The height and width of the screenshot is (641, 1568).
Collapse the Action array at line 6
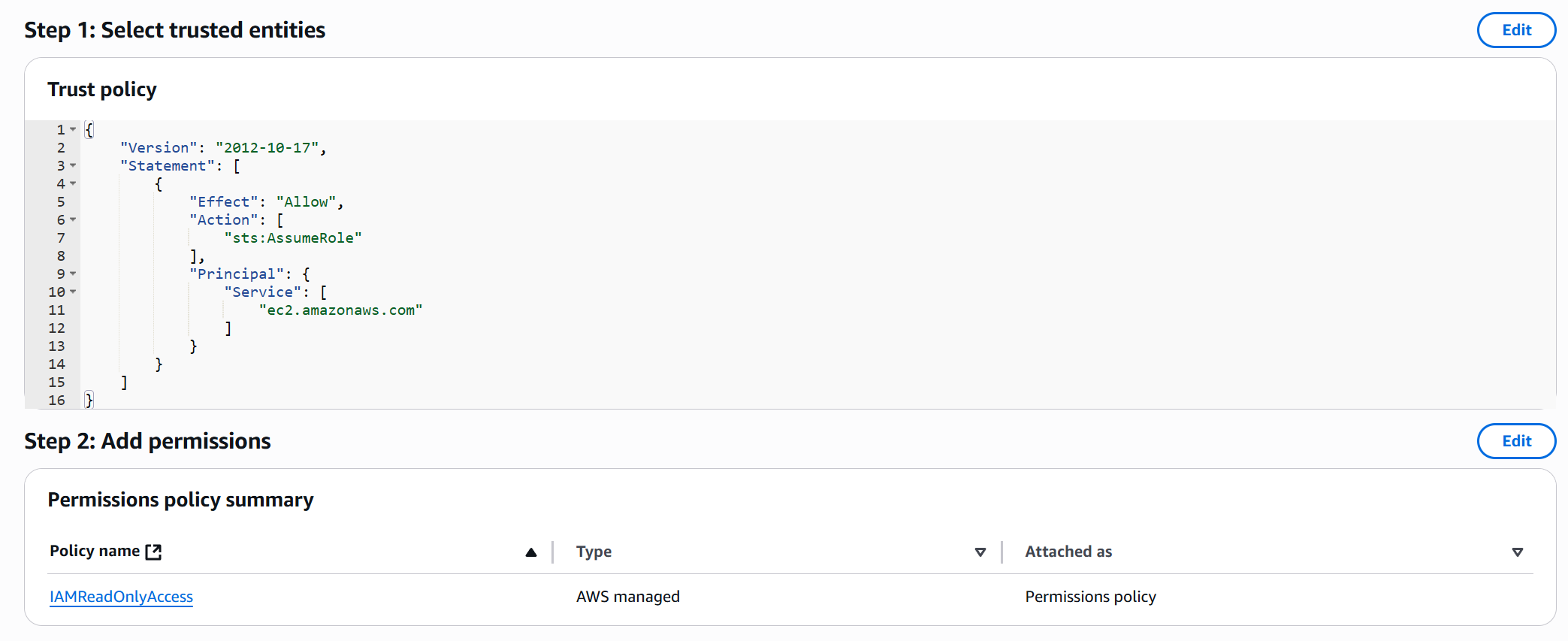[73, 219]
